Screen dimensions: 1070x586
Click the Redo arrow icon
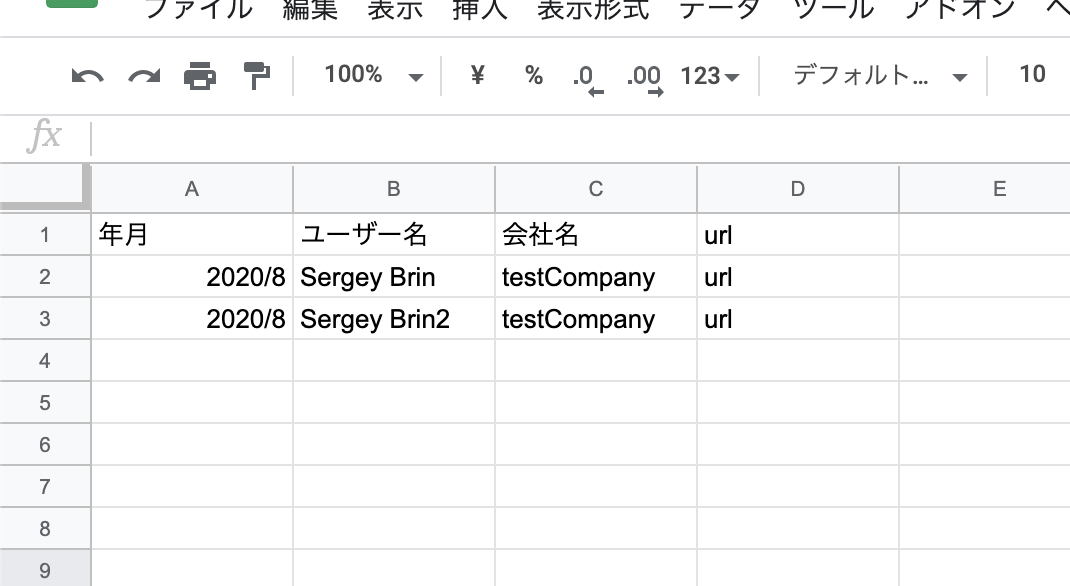click(x=144, y=76)
